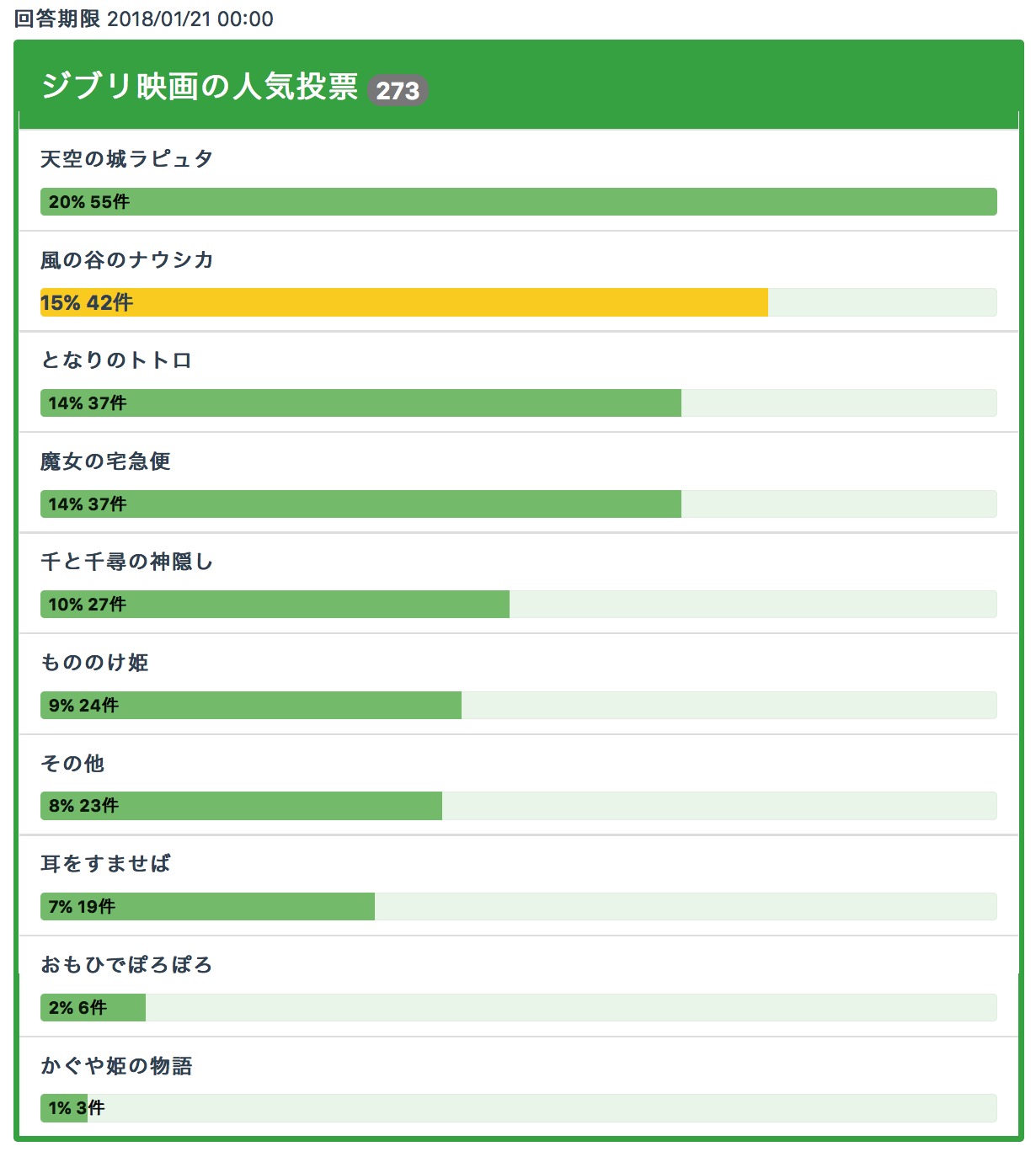The width and height of the screenshot is (1036, 1157).
Task: Choose the おもひでぽろぽろ option label
Action: coord(126,965)
